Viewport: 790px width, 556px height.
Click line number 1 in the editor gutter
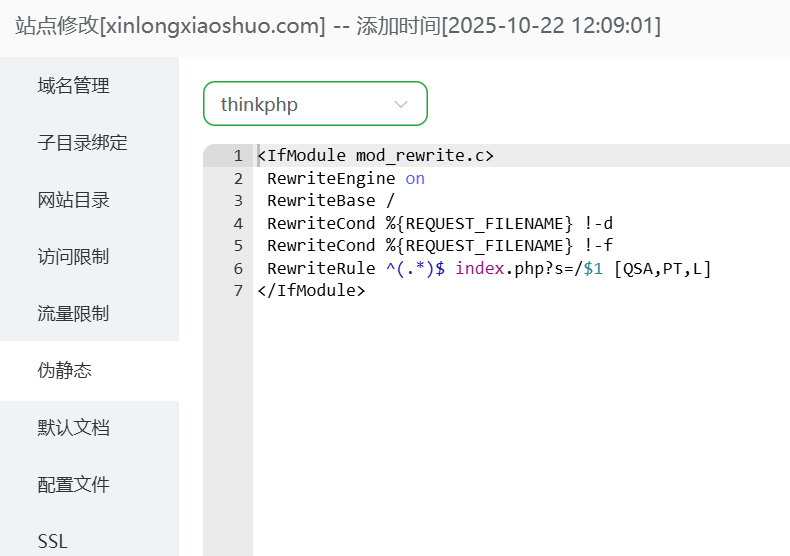(238, 156)
